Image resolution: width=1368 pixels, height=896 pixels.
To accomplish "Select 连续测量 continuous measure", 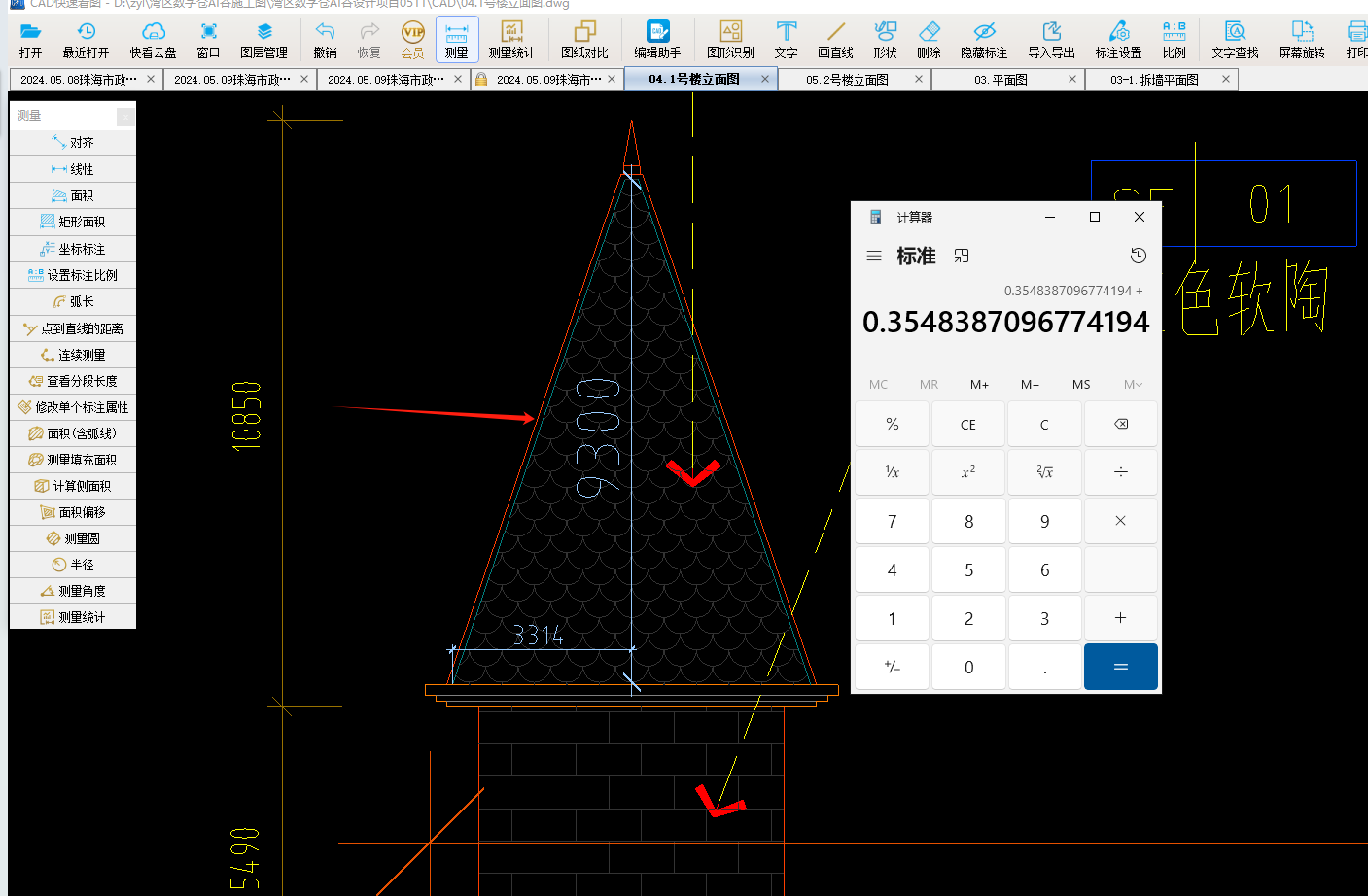I will [x=73, y=355].
